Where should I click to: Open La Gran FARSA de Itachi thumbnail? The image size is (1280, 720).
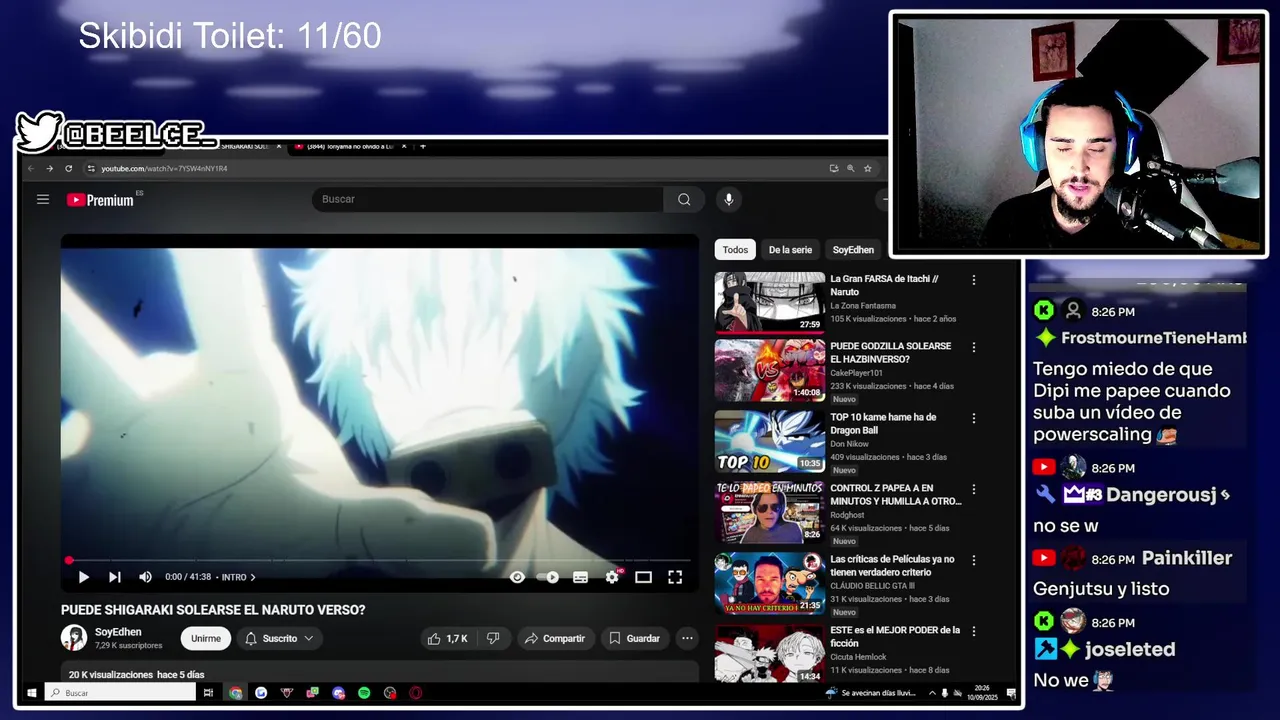coord(770,302)
